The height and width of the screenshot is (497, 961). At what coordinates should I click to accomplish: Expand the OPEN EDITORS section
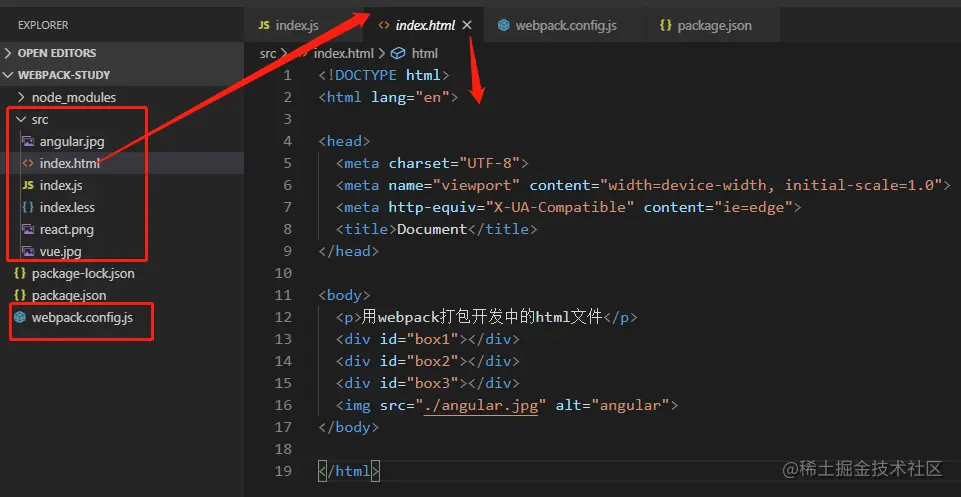pos(123,53)
